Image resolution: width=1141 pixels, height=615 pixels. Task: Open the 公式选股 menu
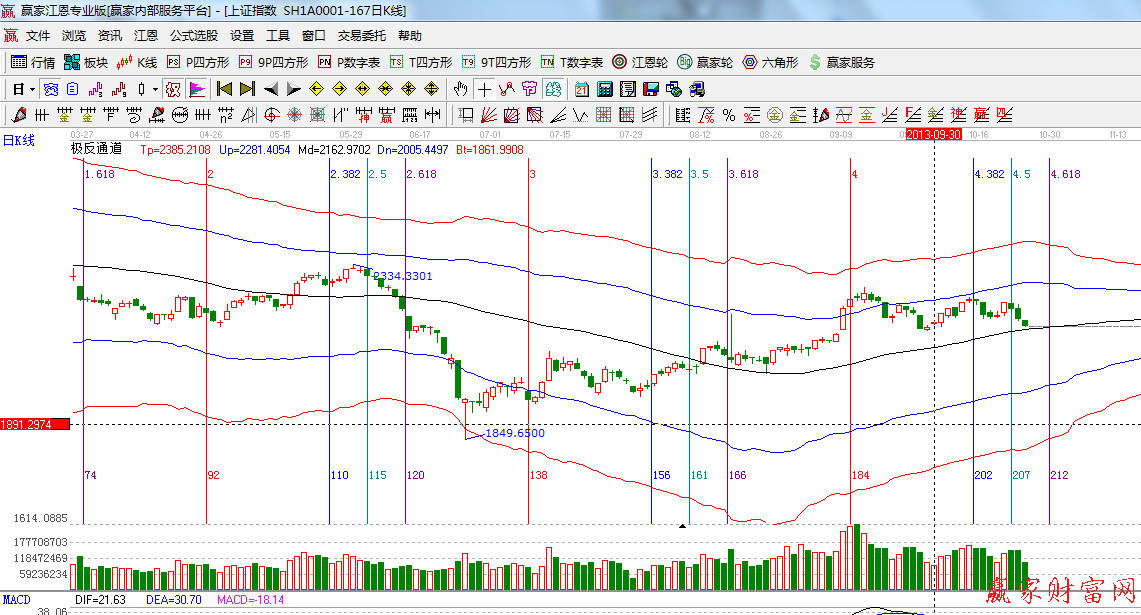pyautogui.click(x=193, y=35)
